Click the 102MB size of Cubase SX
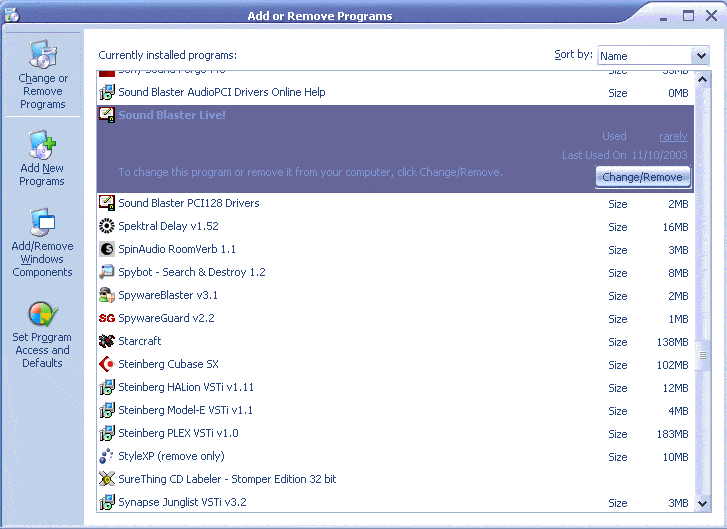The image size is (727, 529). tap(672, 365)
